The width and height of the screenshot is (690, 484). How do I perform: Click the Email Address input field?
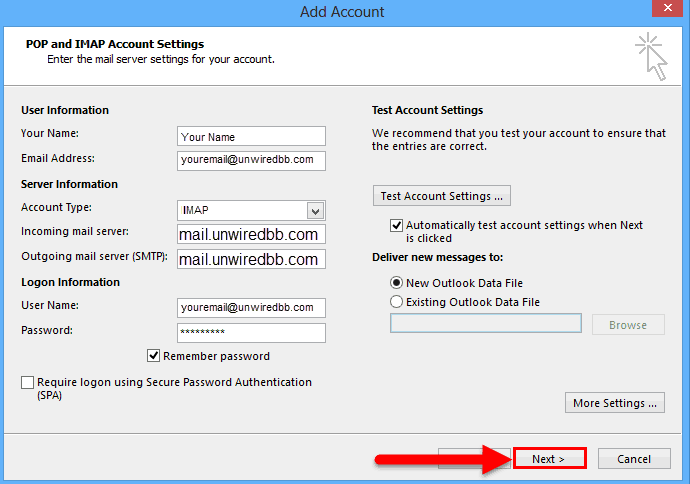(251, 161)
